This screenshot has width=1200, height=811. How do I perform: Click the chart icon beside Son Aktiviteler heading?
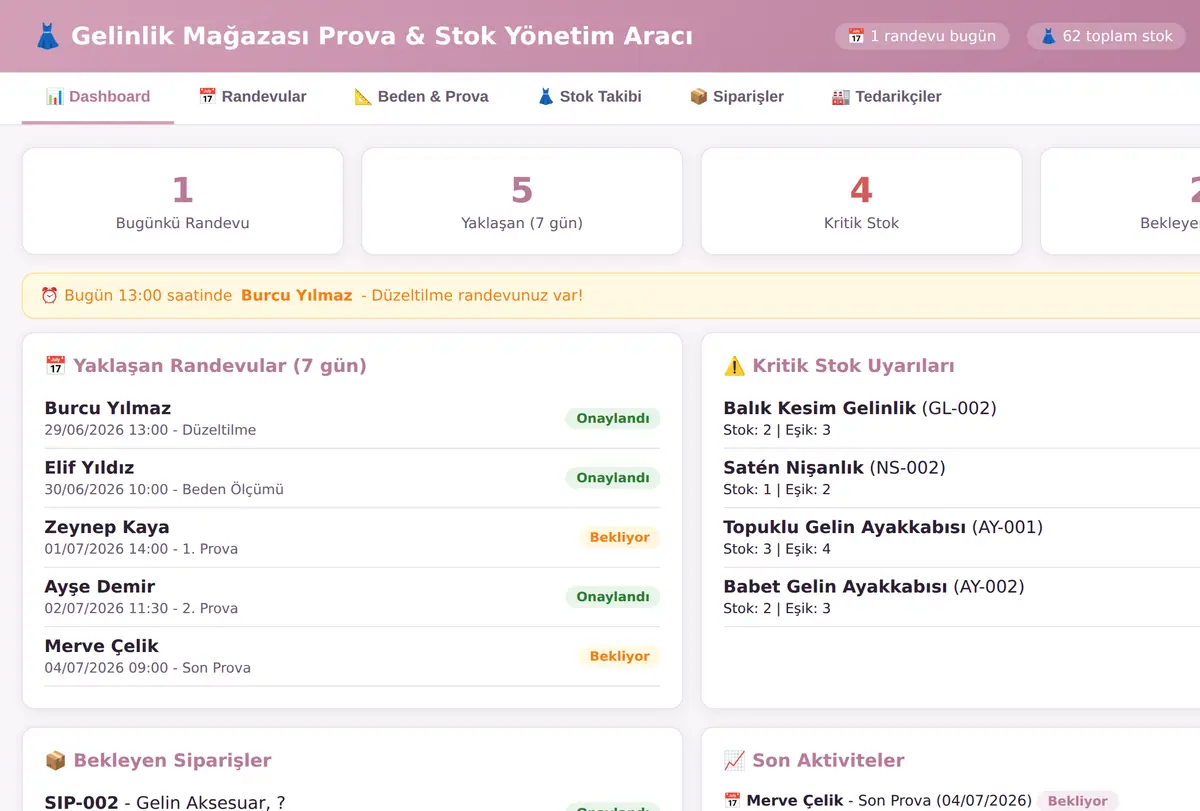coord(734,761)
